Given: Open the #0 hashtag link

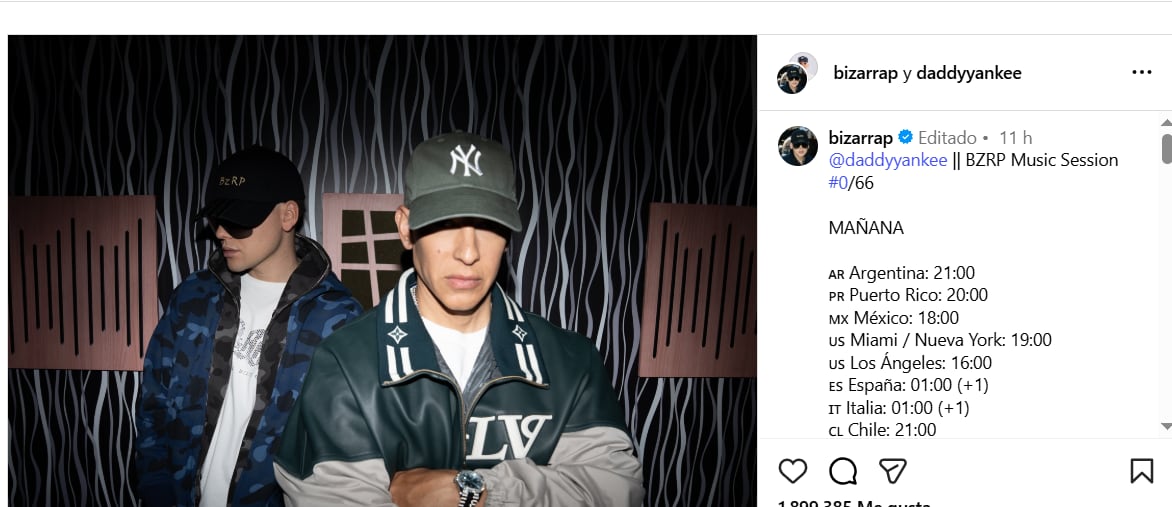Looking at the screenshot, I should (x=838, y=182).
